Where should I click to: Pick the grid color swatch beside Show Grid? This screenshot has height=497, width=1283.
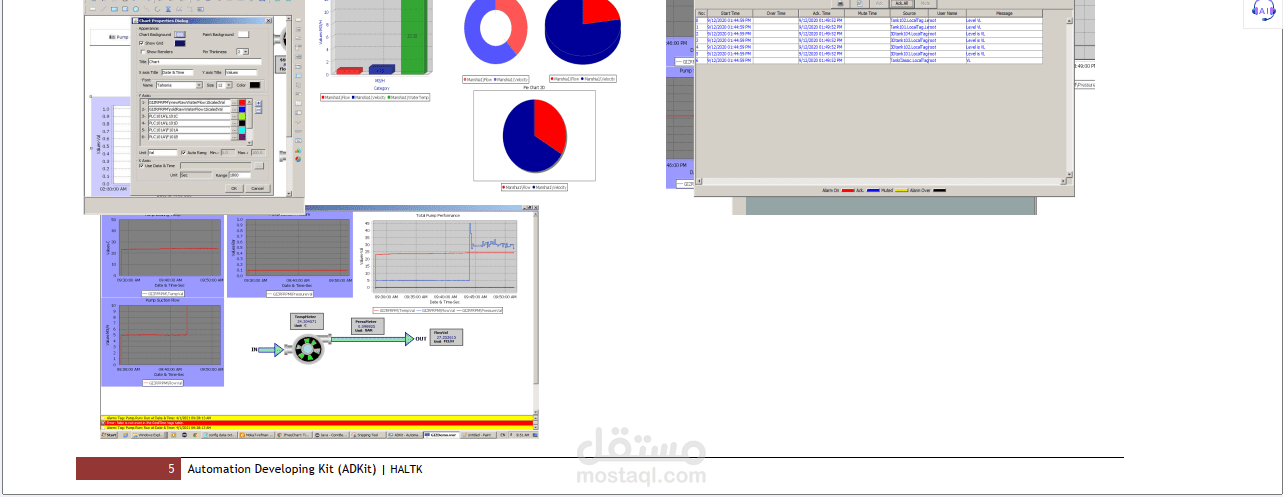tap(180, 43)
